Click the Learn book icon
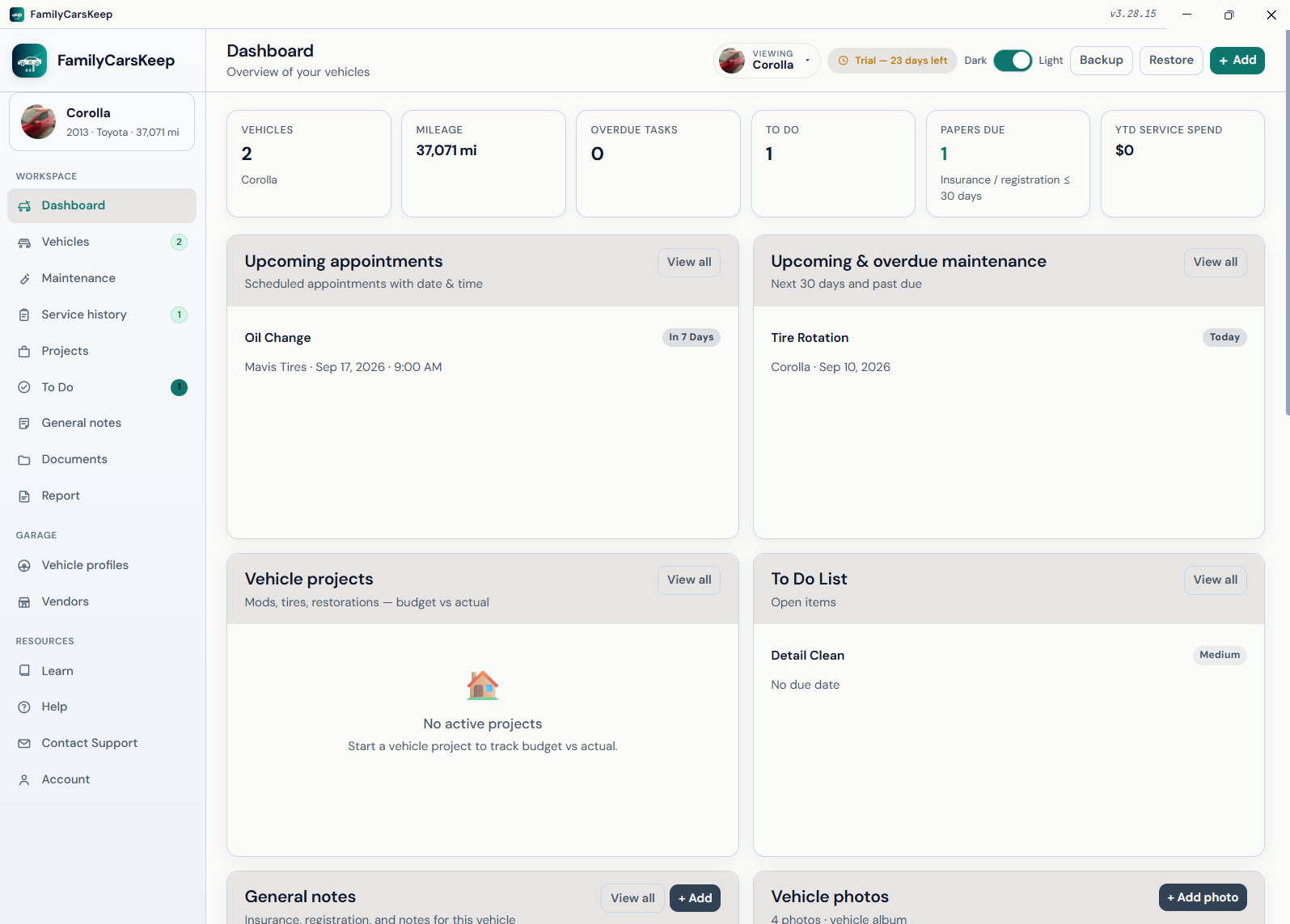Viewport: 1290px width, 924px height. pos(24,671)
